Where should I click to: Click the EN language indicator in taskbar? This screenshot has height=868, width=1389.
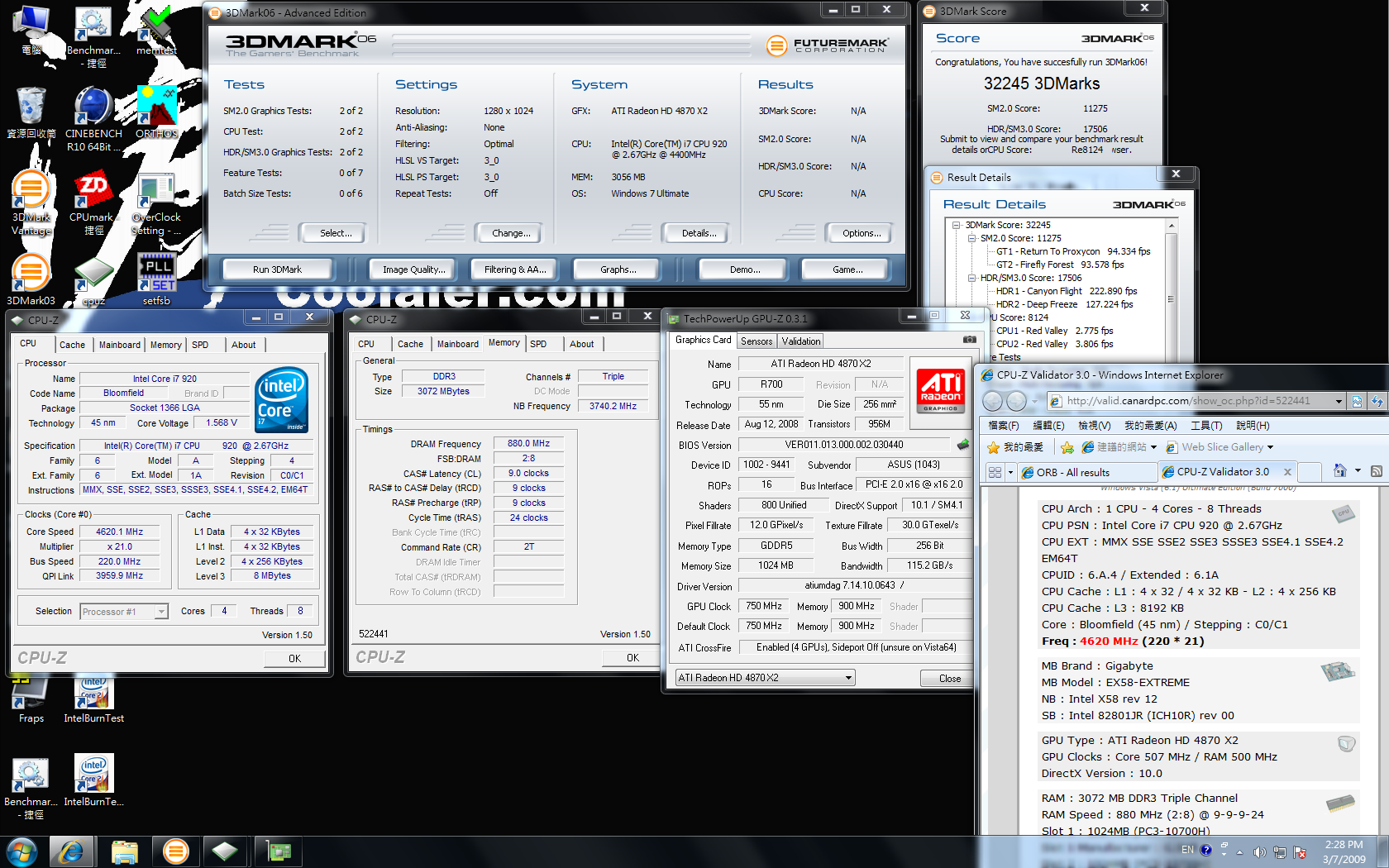click(1187, 850)
